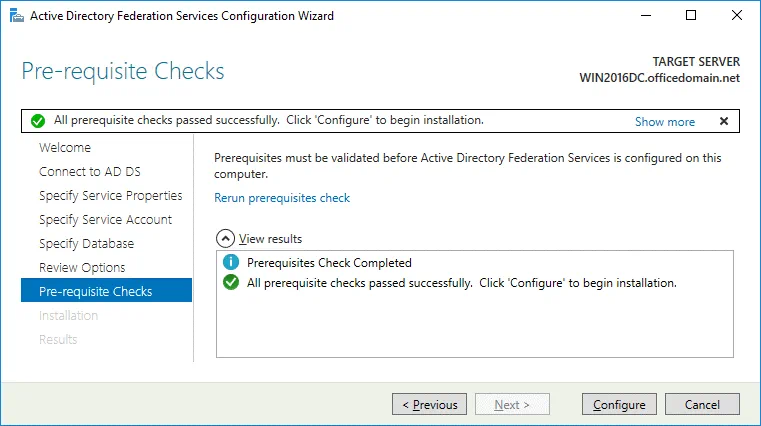
Task: Click the Previous button
Action: point(430,405)
